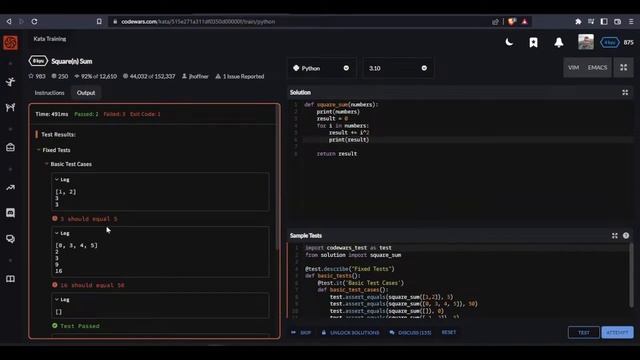Click the SKIP button
640x360 pixels.
point(301,333)
